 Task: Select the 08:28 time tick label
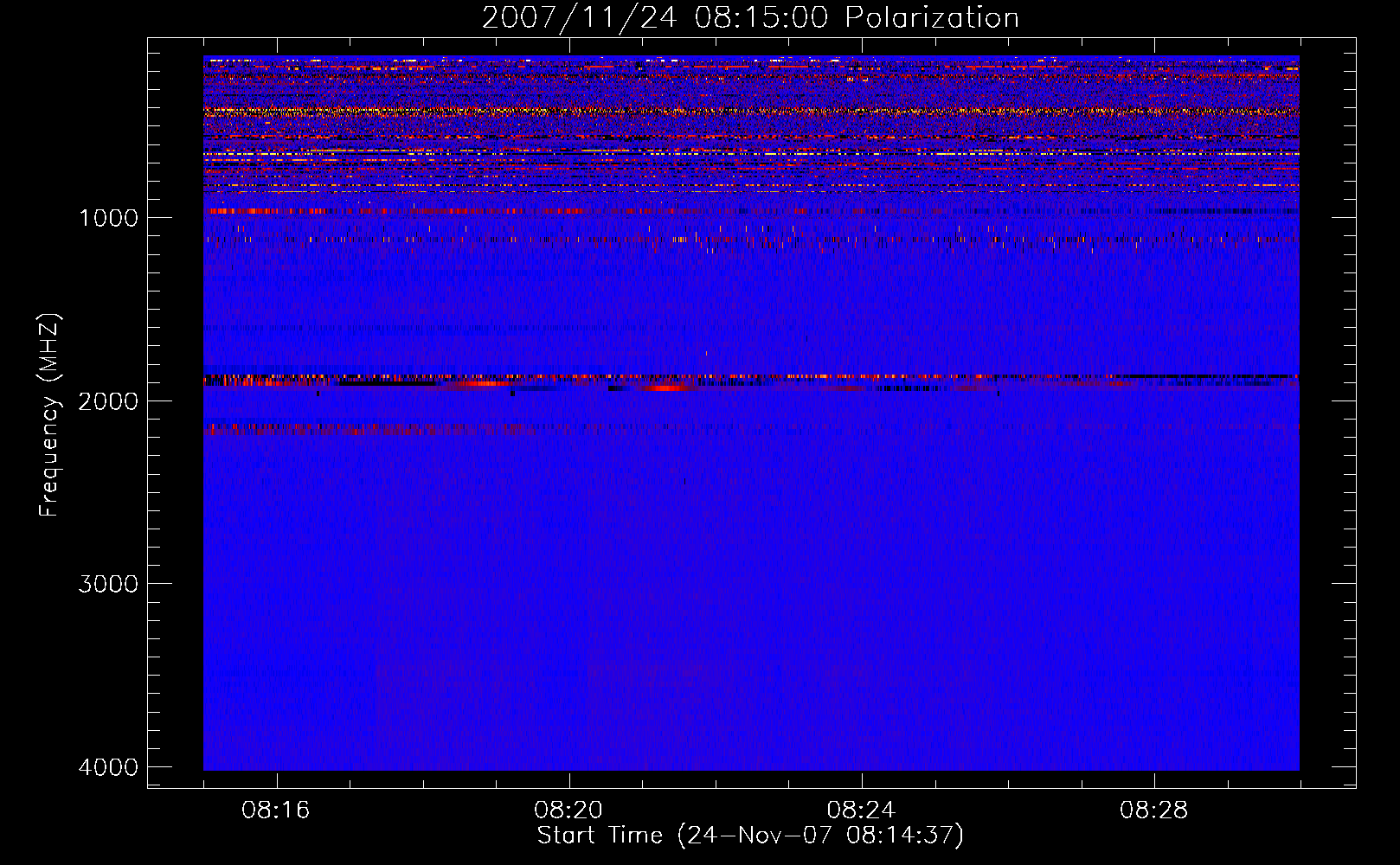[x=1153, y=811]
